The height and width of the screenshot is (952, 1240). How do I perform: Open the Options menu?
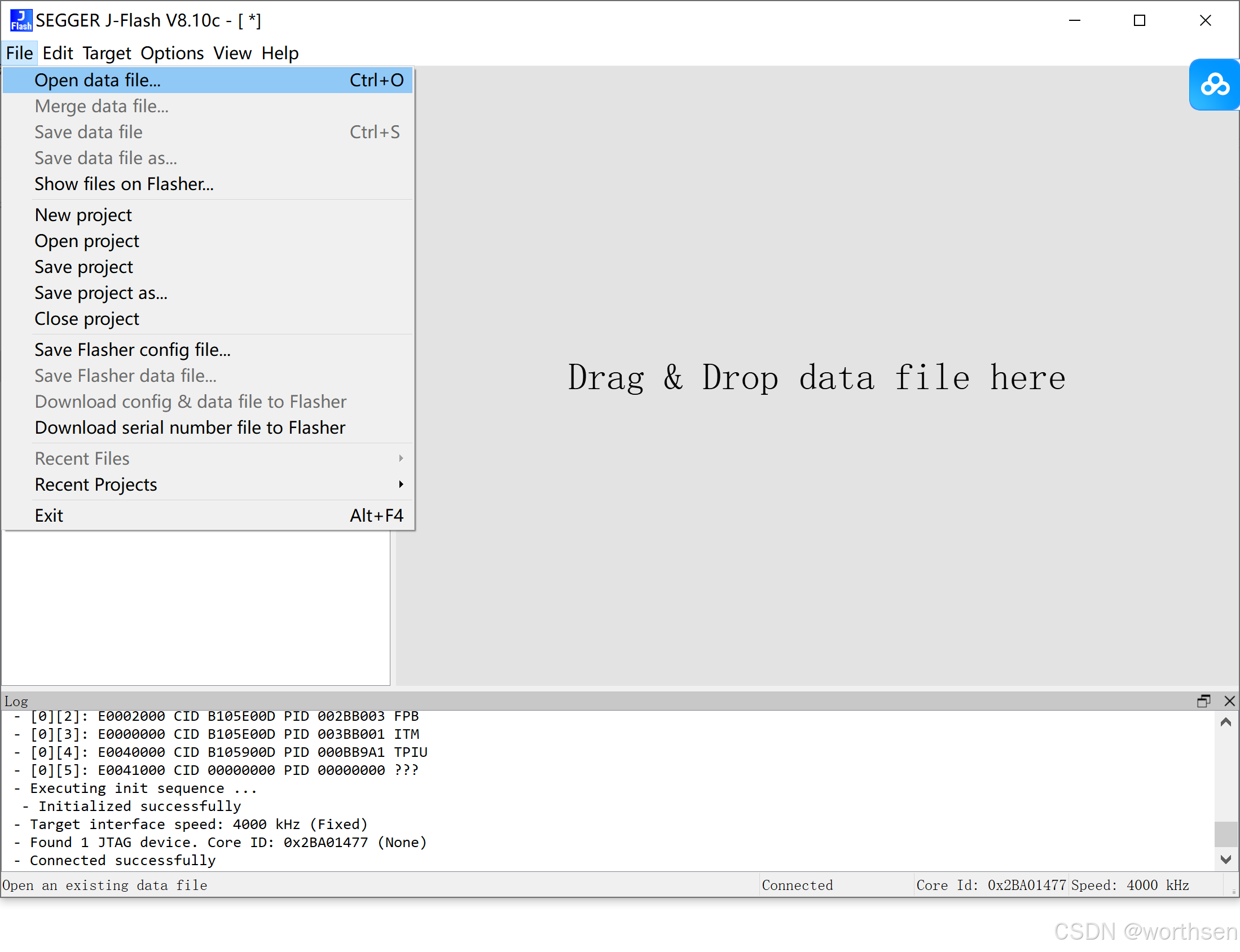[x=172, y=53]
